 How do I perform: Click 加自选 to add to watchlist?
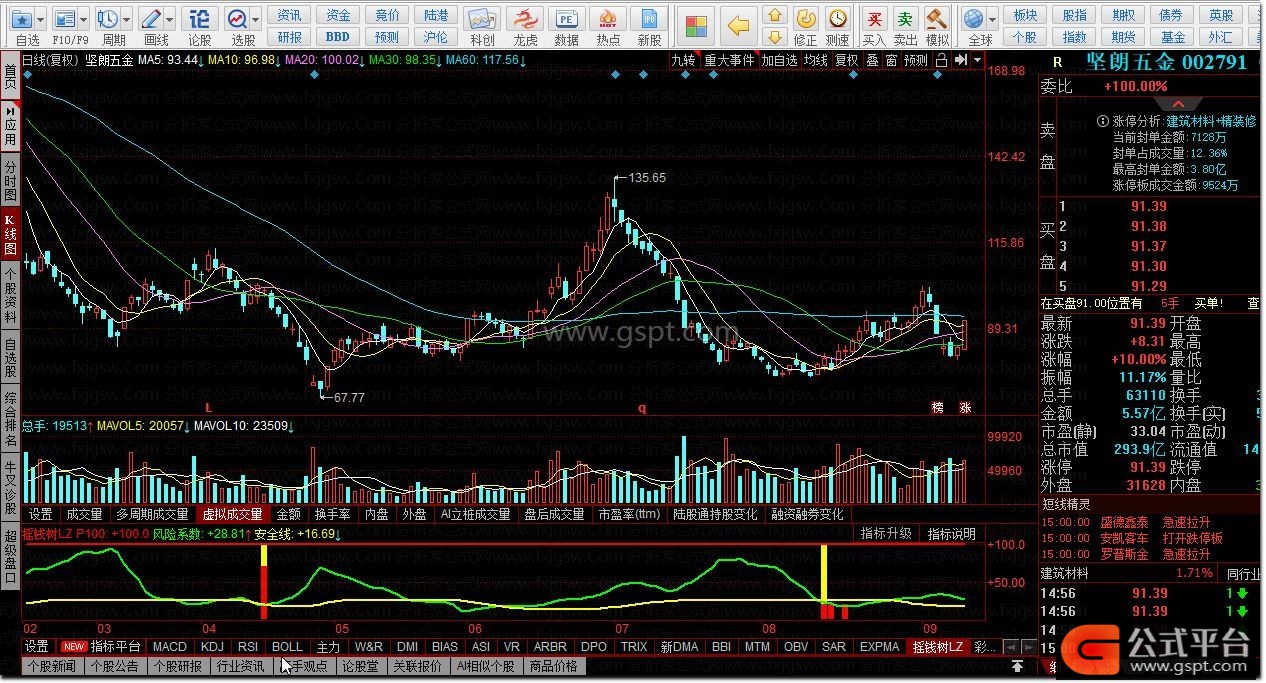779,60
